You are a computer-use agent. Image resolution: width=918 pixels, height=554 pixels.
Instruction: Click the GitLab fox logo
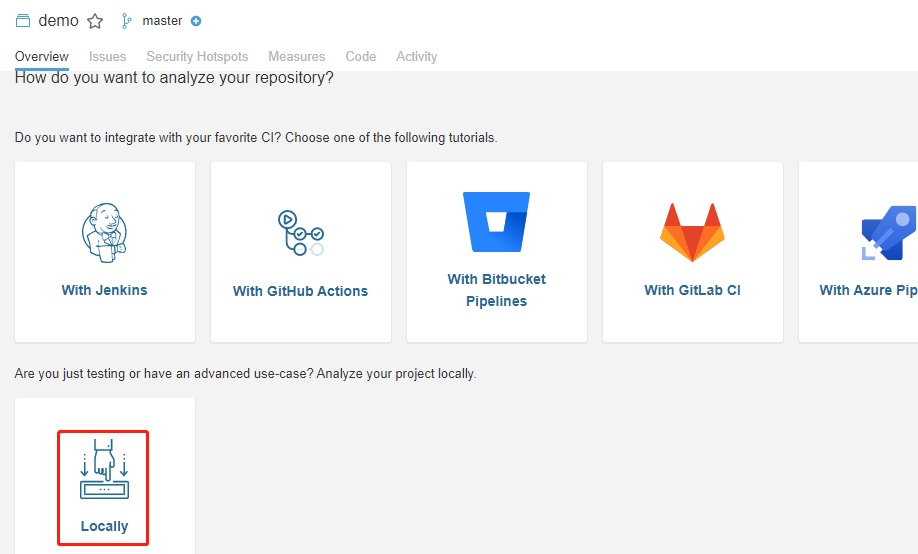pos(692,232)
